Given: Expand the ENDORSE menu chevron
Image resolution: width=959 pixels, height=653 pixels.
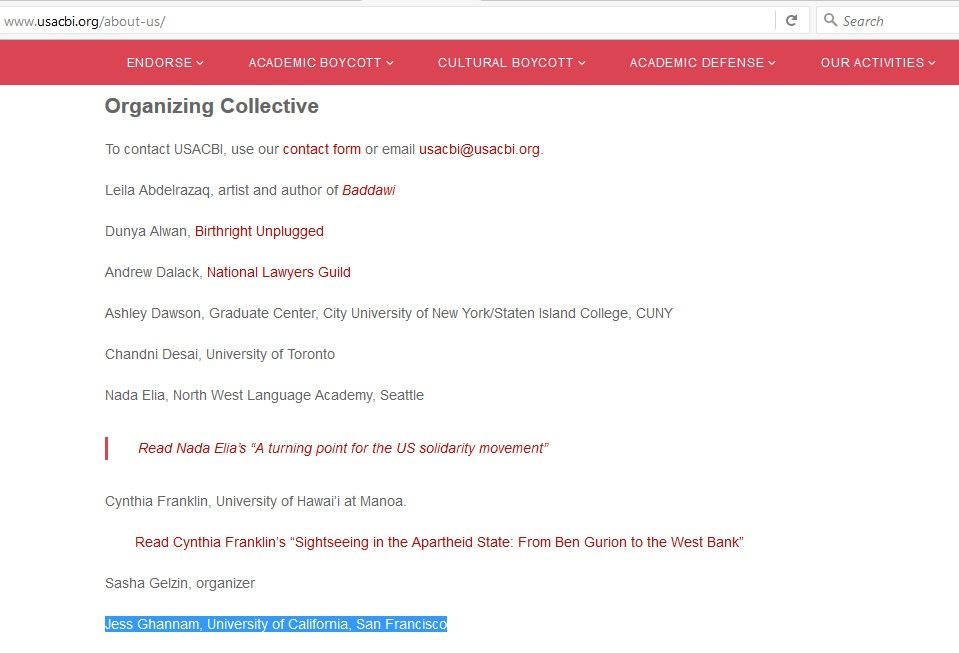Looking at the screenshot, I should click(200, 63).
